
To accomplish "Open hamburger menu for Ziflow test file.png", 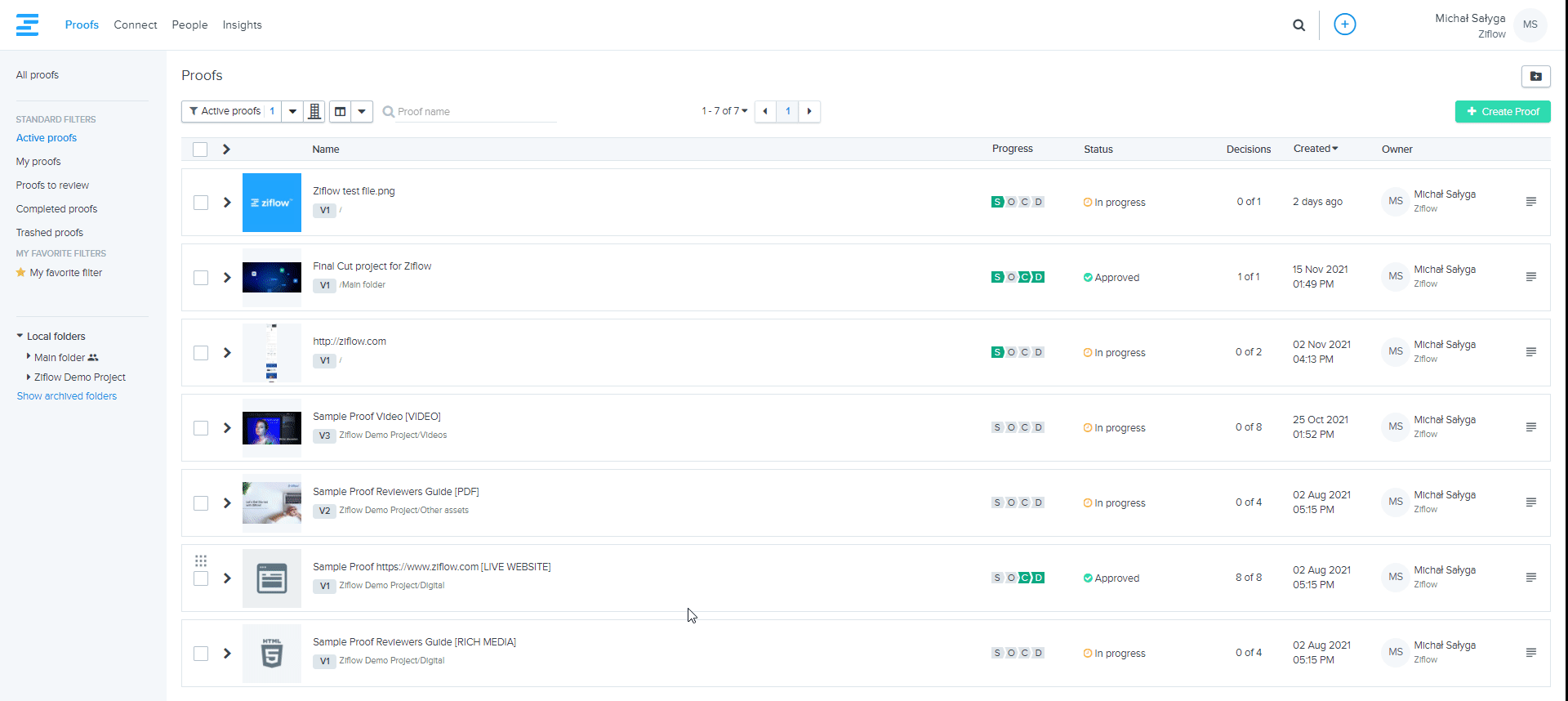I will 1530,202.
